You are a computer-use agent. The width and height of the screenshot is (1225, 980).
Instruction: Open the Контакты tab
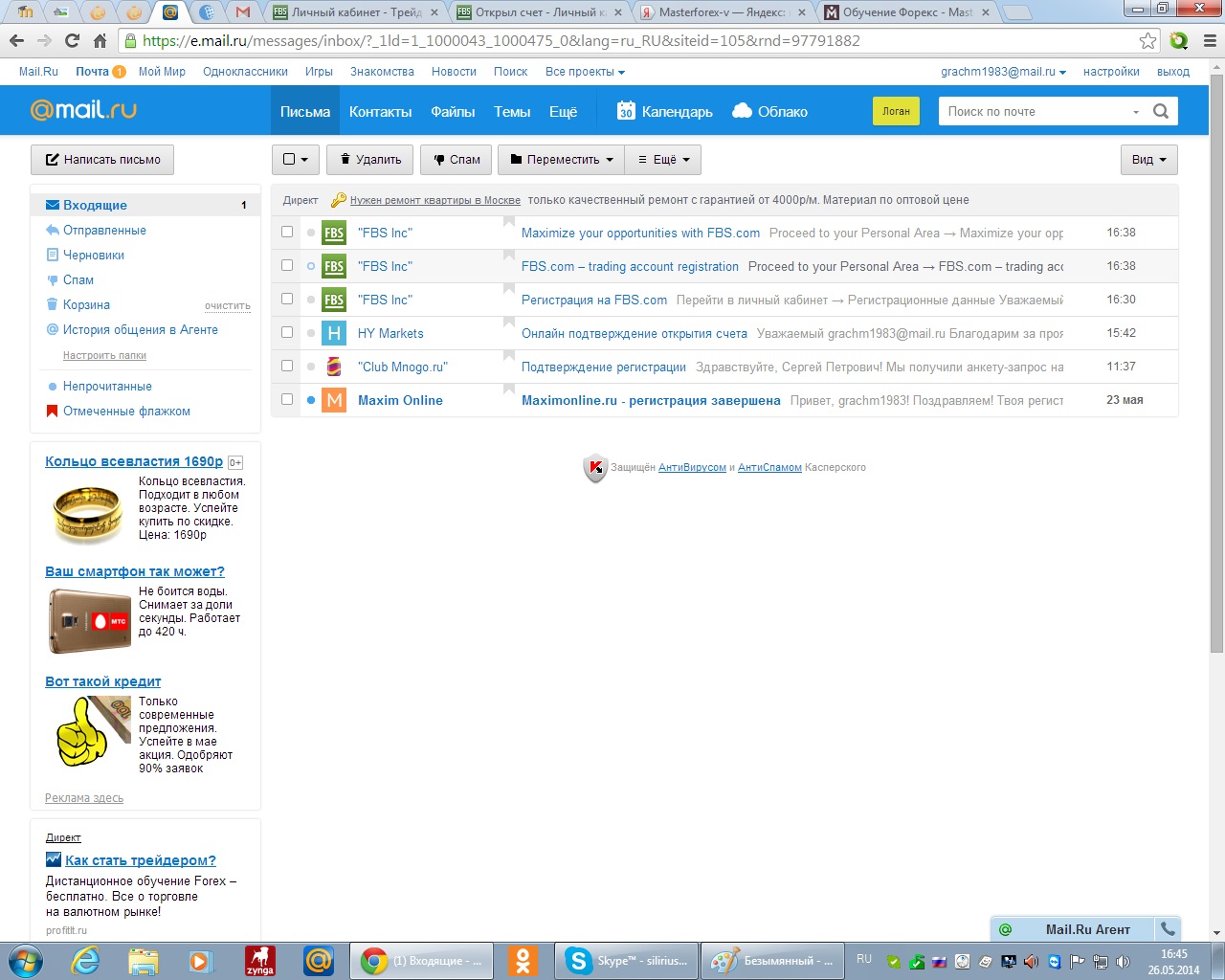coord(380,111)
